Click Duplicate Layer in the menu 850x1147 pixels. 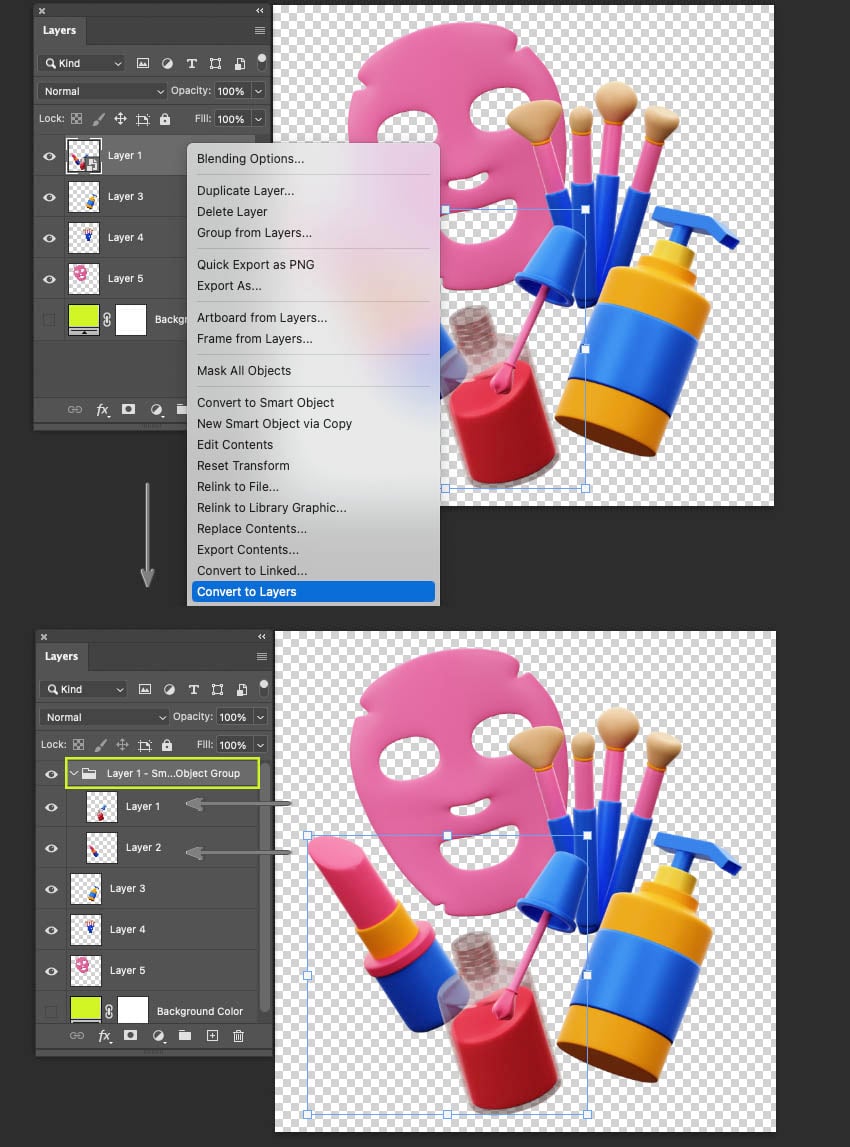coord(247,190)
